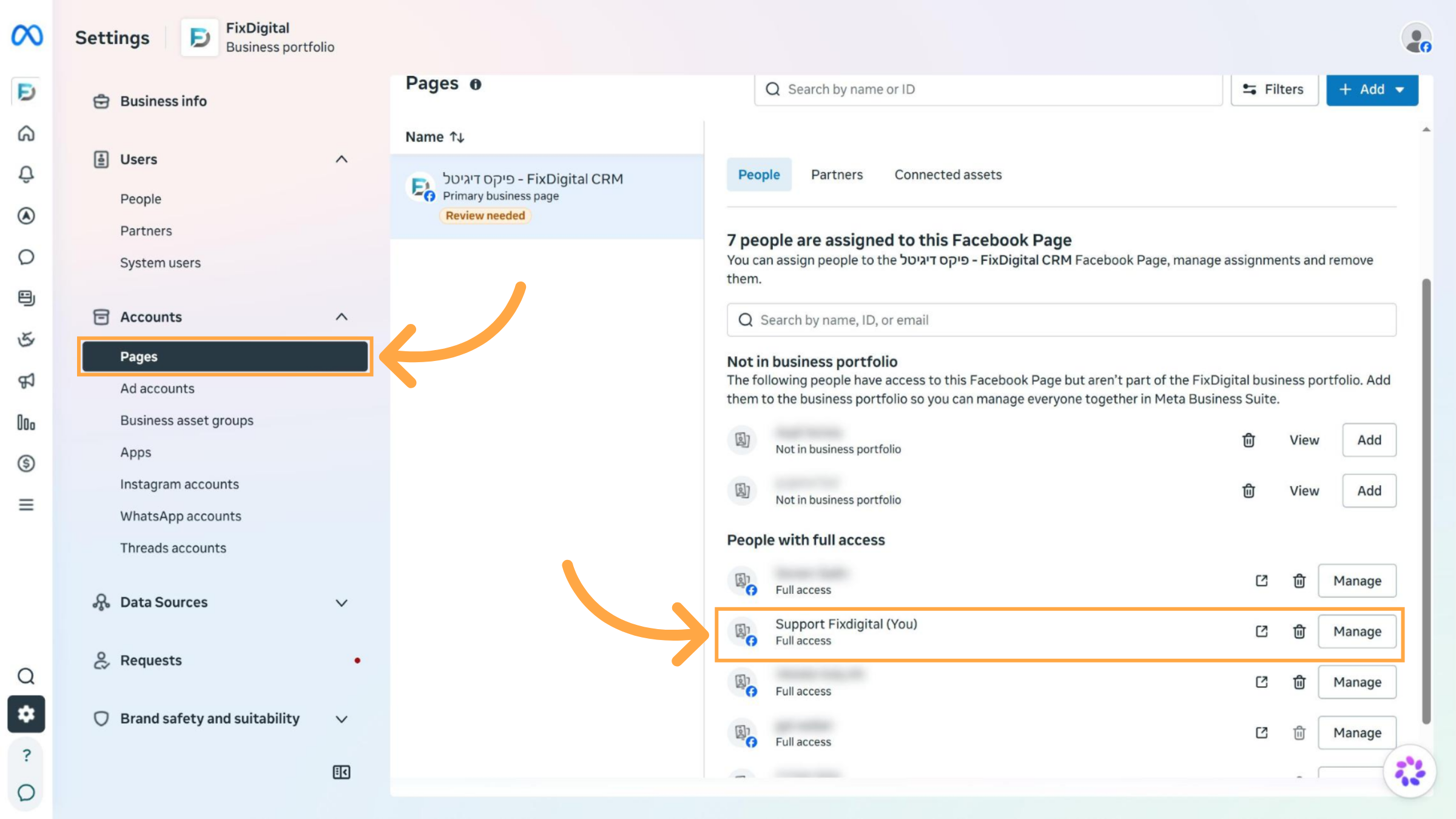
Task: Open Support Fixdigital external link icon
Action: click(1262, 632)
